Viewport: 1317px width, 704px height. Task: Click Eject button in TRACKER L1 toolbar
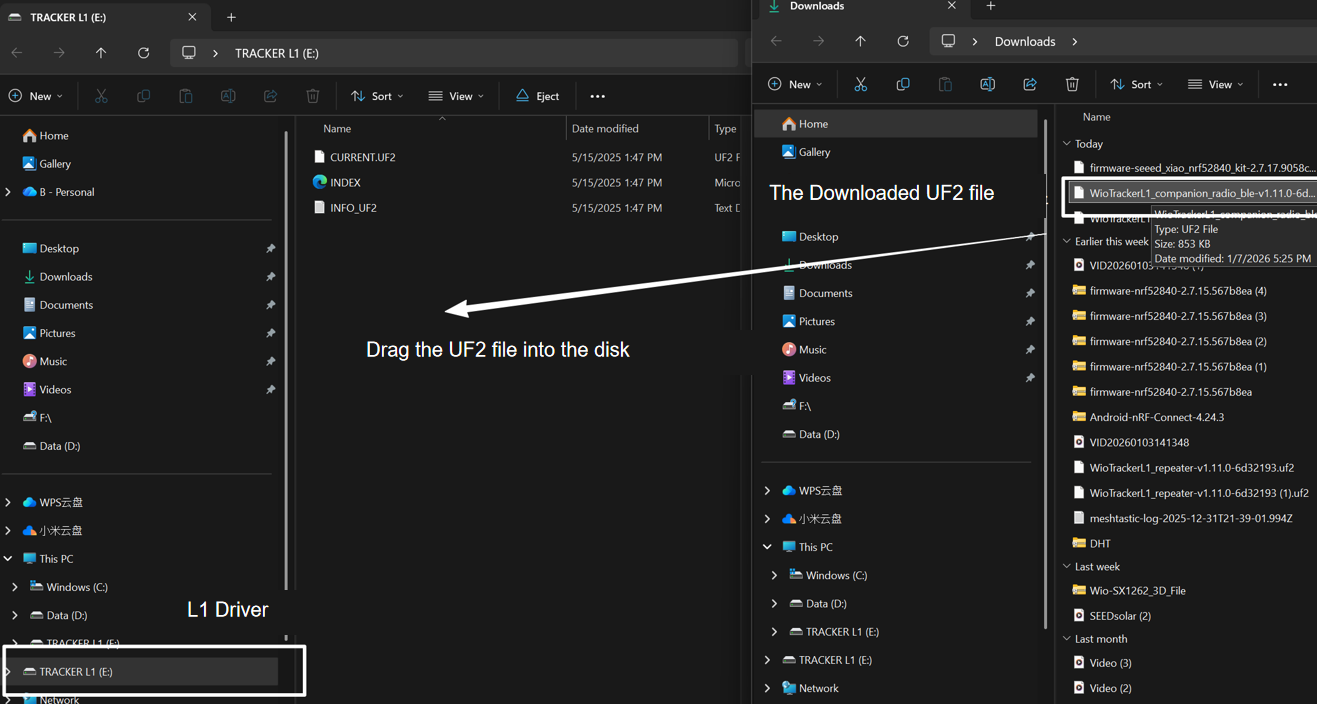point(537,96)
